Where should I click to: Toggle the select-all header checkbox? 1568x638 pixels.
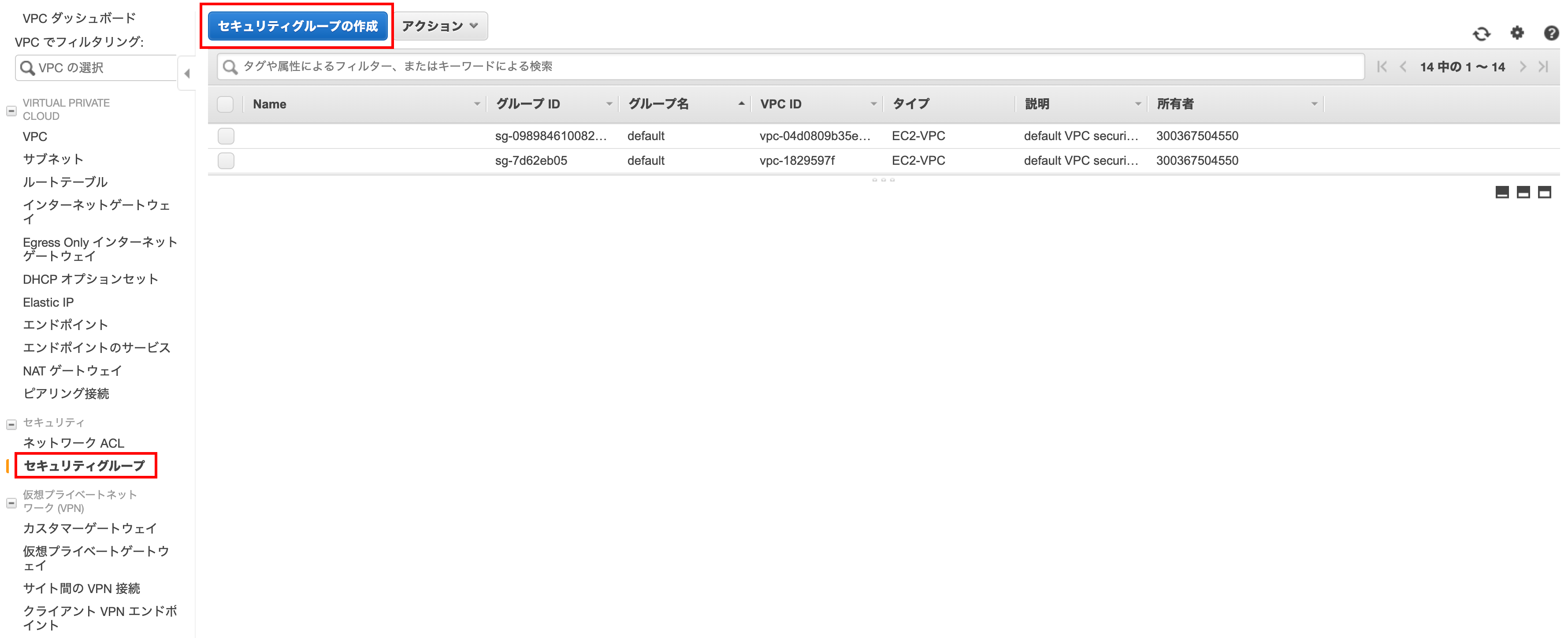click(225, 104)
